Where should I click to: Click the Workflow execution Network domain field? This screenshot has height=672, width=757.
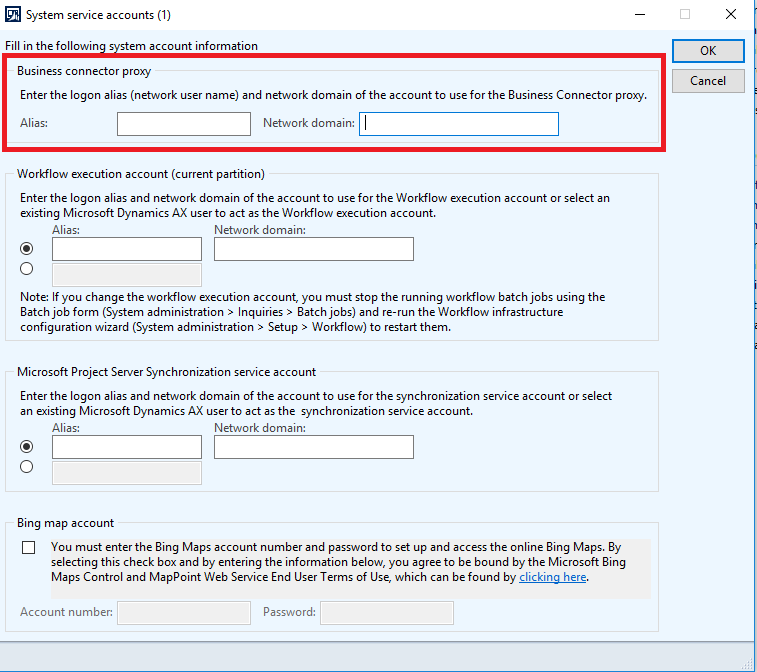pyautogui.click(x=314, y=249)
